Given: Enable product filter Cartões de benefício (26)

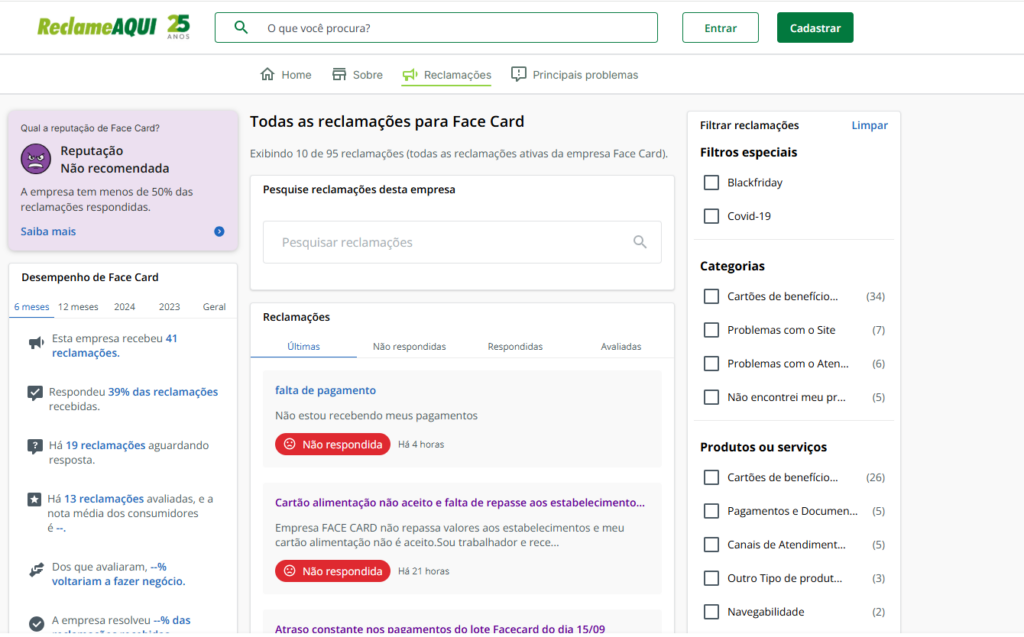Looking at the screenshot, I should click(711, 478).
